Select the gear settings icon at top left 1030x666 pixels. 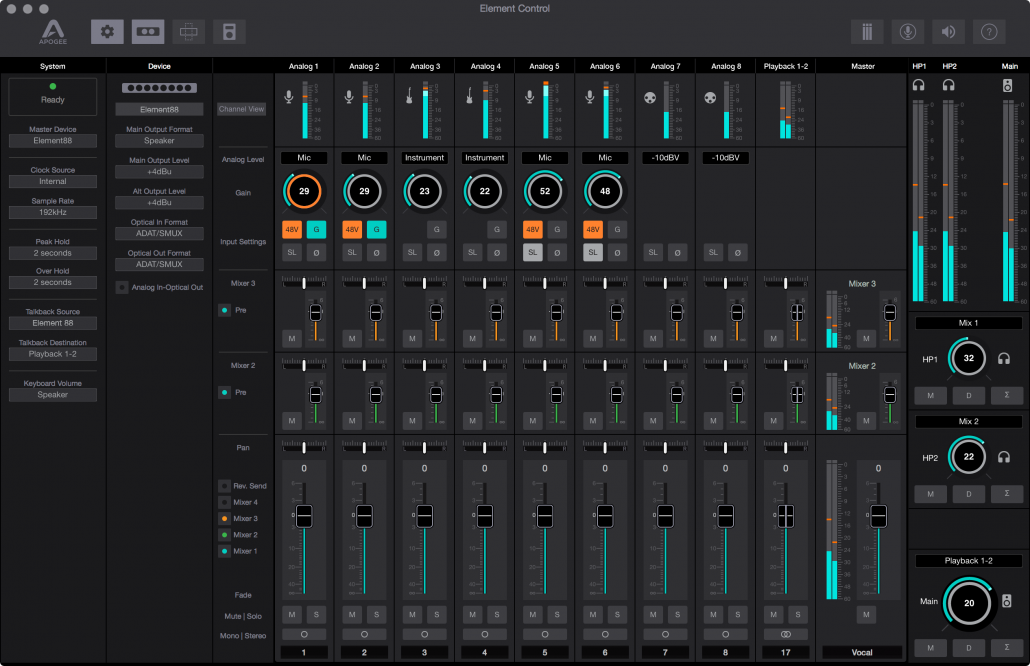point(106,31)
